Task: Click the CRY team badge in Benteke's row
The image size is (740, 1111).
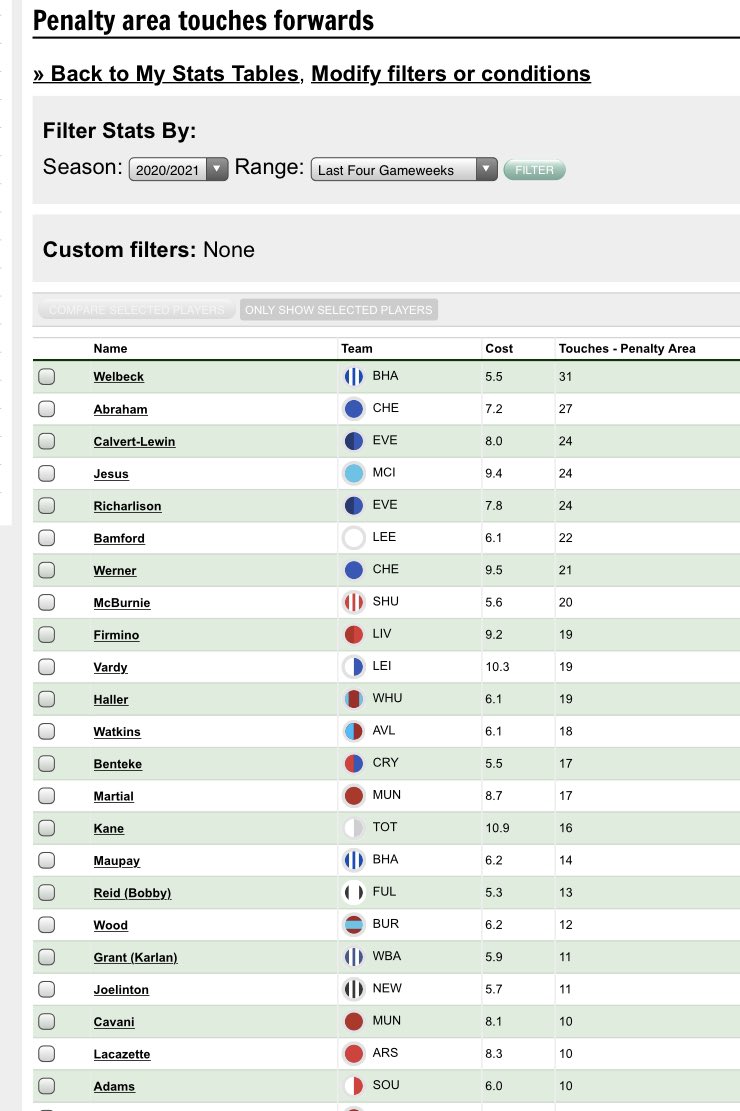Action: 354,763
